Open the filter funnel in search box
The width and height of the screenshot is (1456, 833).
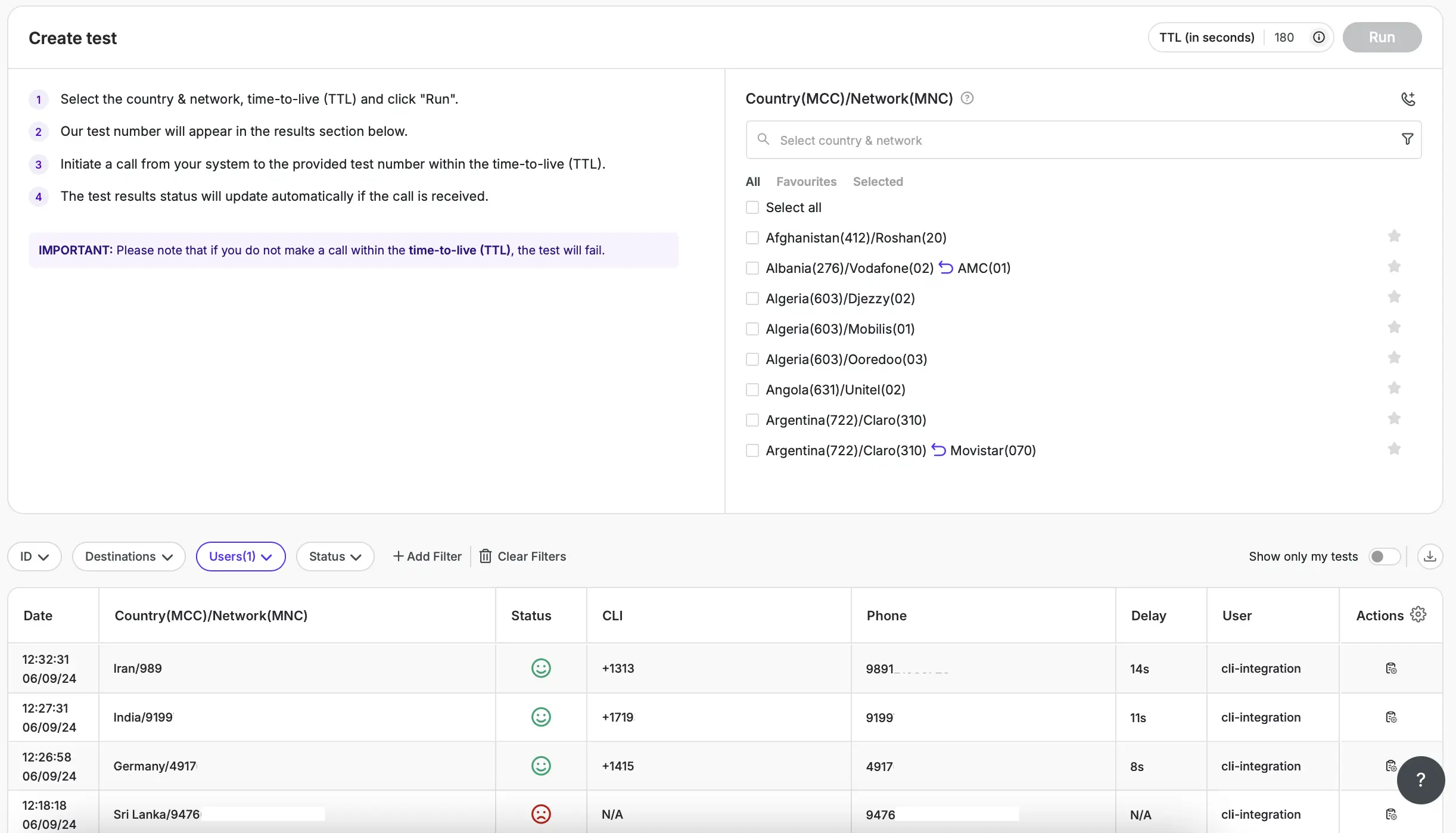click(1407, 139)
